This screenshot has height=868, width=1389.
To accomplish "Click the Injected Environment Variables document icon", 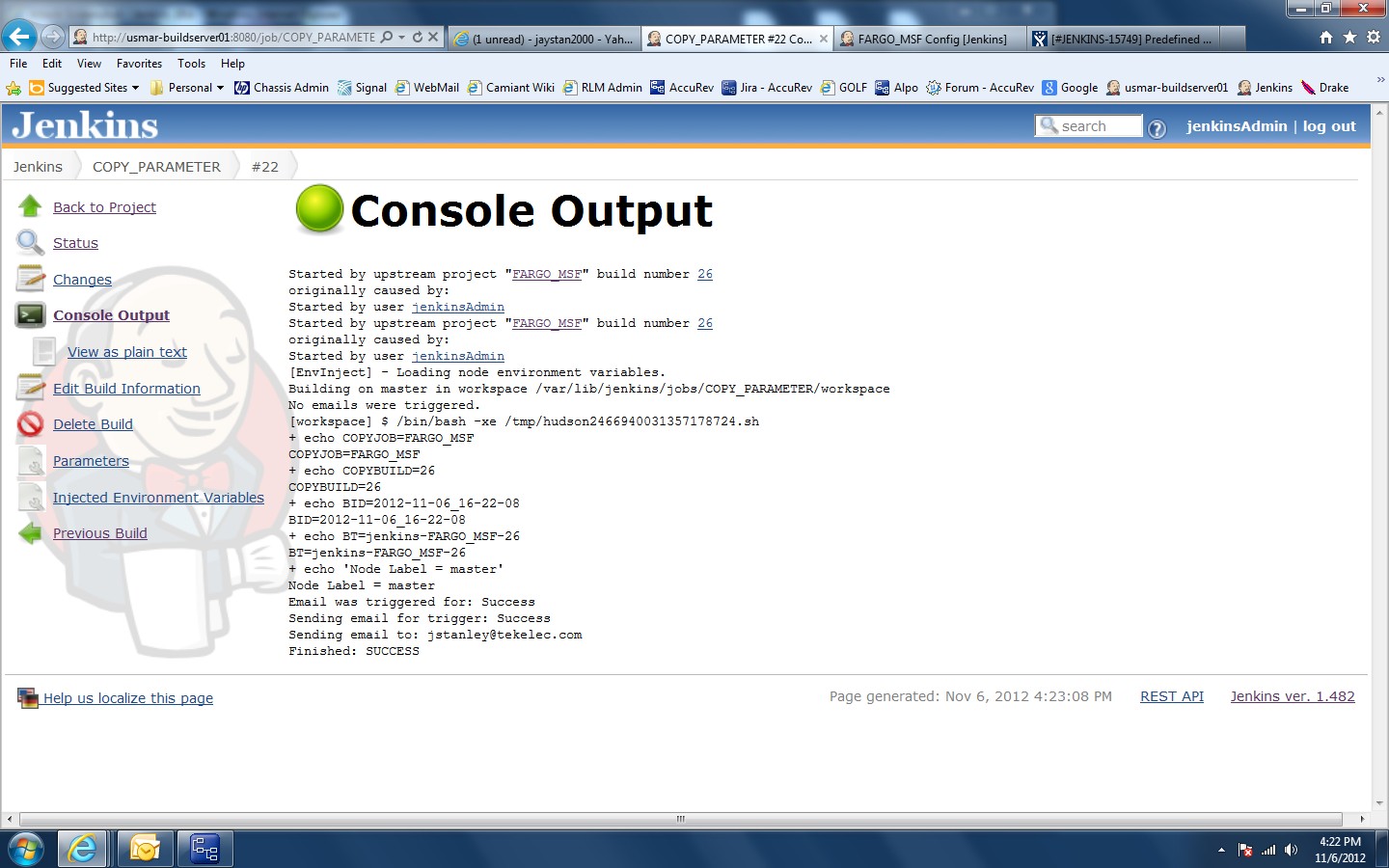I will point(32,498).
